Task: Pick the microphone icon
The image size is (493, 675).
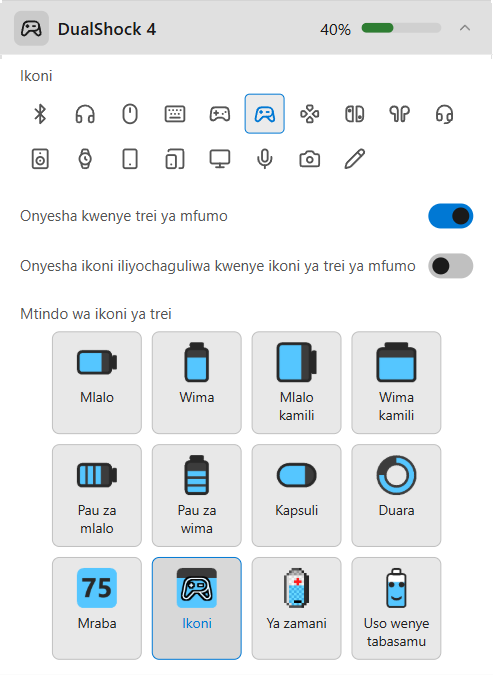Action: (x=265, y=159)
